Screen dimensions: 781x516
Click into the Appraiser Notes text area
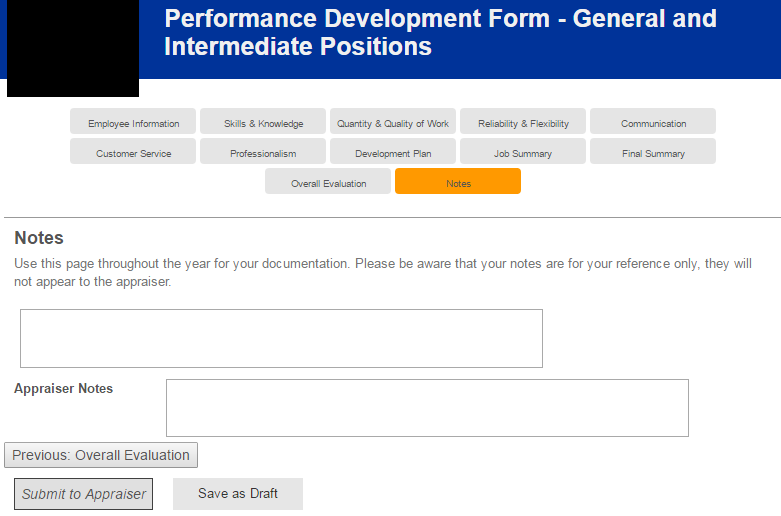tap(427, 407)
